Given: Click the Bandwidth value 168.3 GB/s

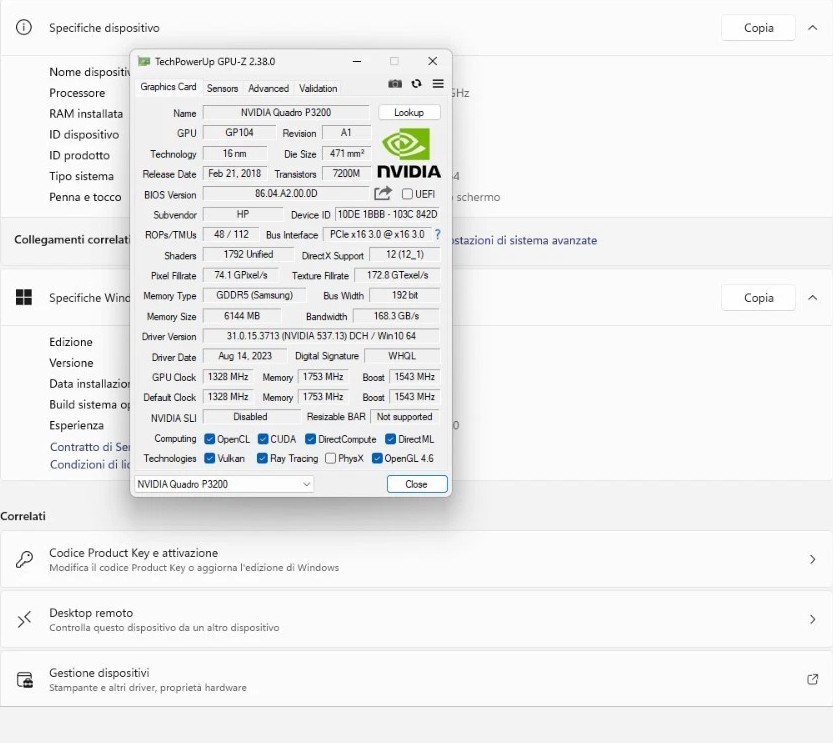Looking at the screenshot, I should pos(396,316).
